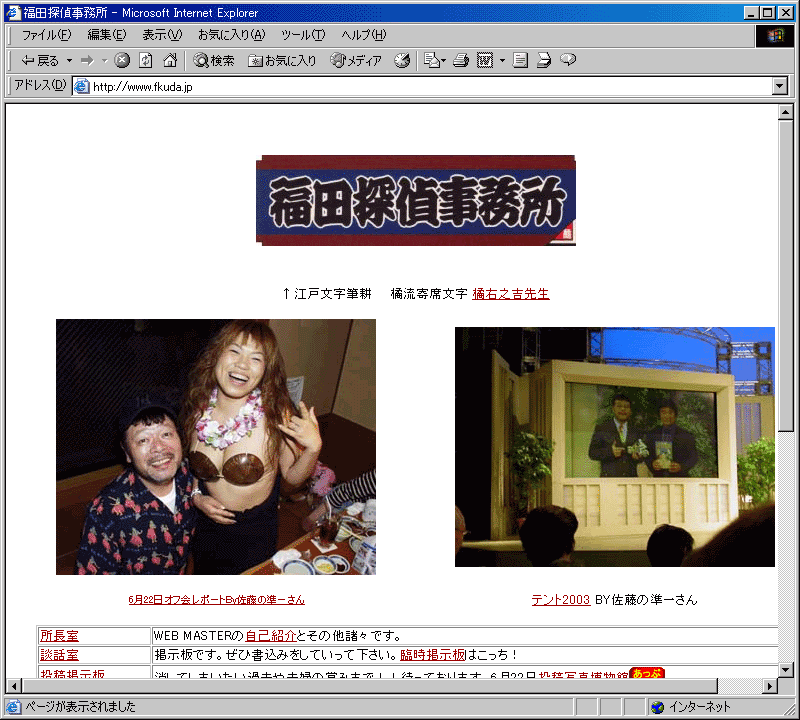Click the horizontal scrollbar thumb
800x720 pixels.
point(370,686)
